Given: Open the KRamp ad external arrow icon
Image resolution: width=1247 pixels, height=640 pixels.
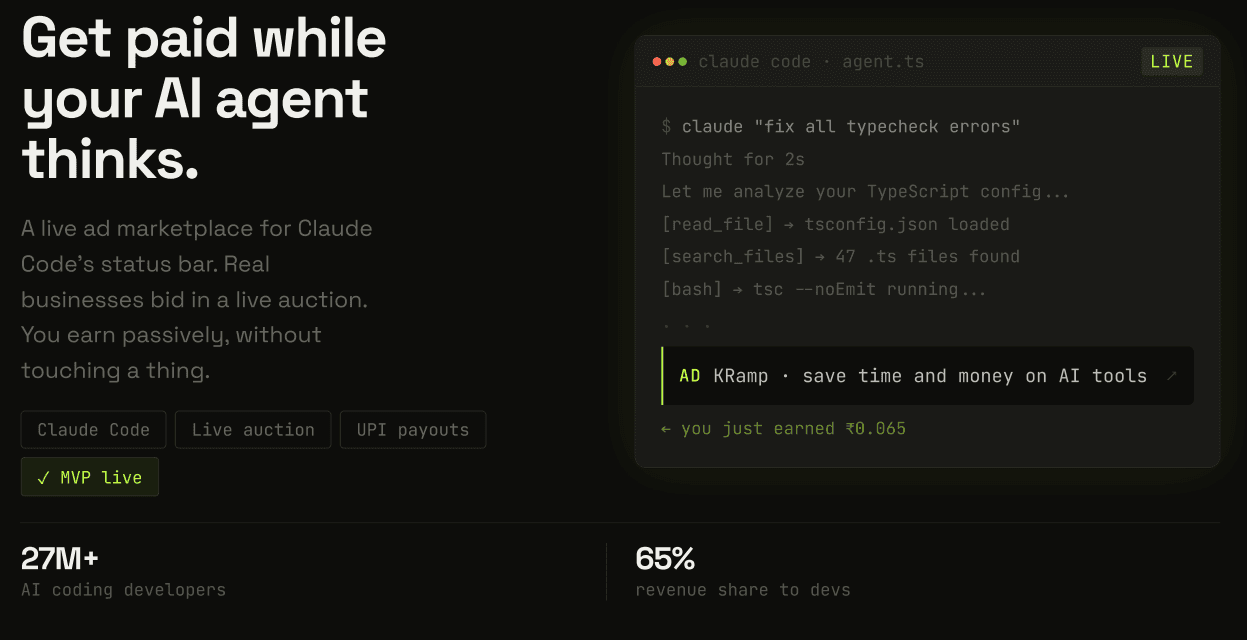Looking at the screenshot, I should click(x=1171, y=376).
